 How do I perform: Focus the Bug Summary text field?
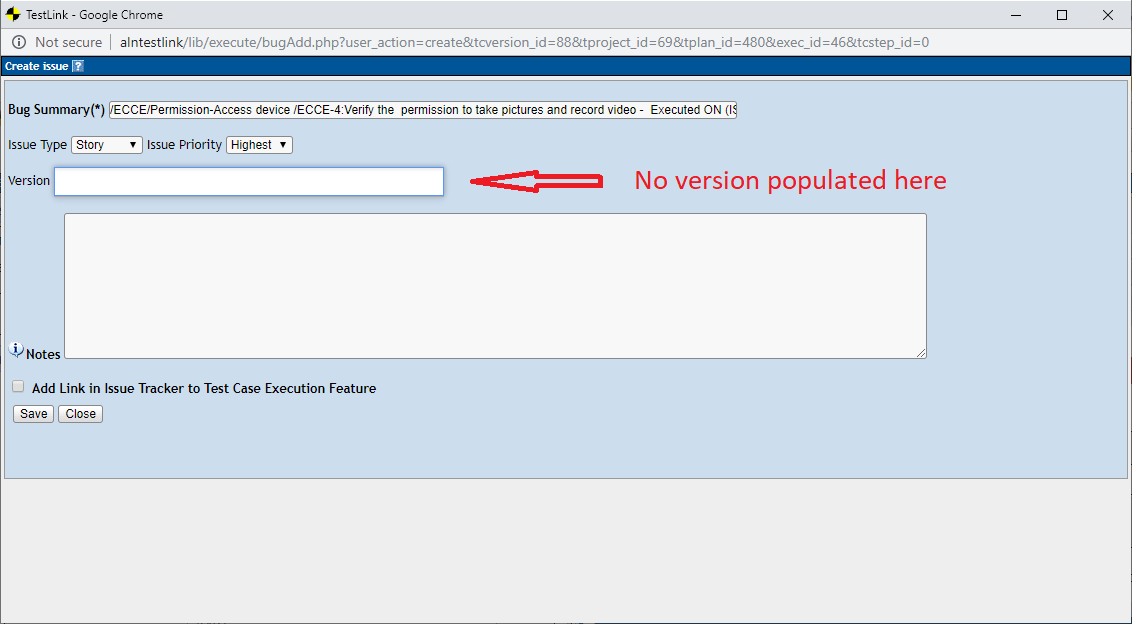423,110
